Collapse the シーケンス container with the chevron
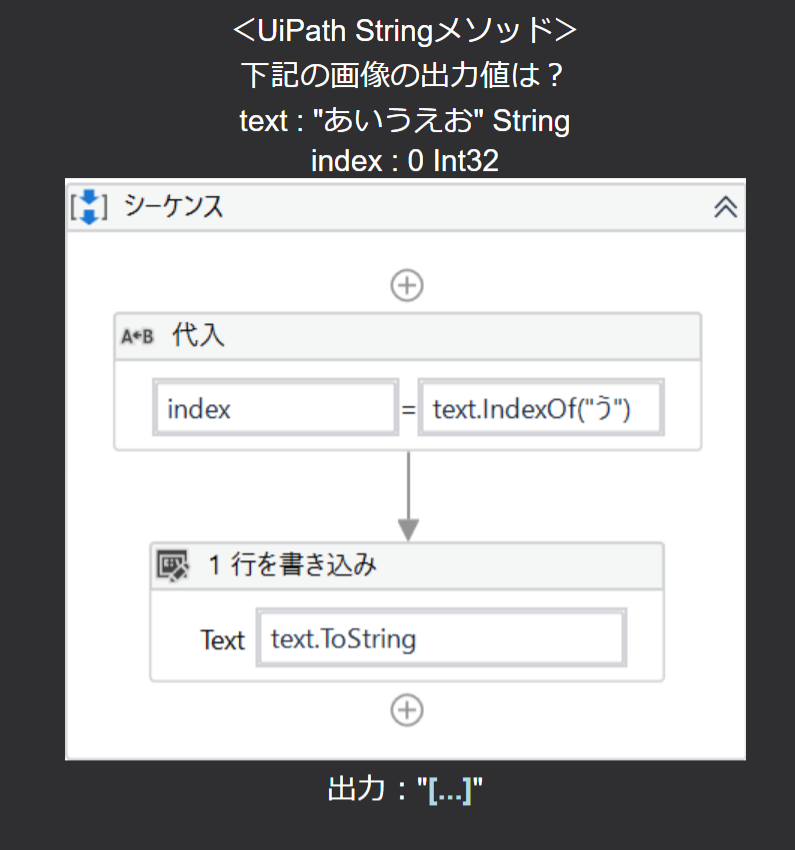 pos(725,206)
